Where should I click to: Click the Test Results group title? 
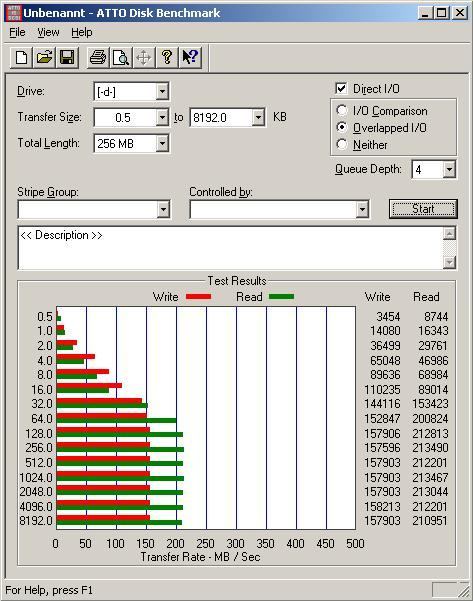[x=237, y=281]
